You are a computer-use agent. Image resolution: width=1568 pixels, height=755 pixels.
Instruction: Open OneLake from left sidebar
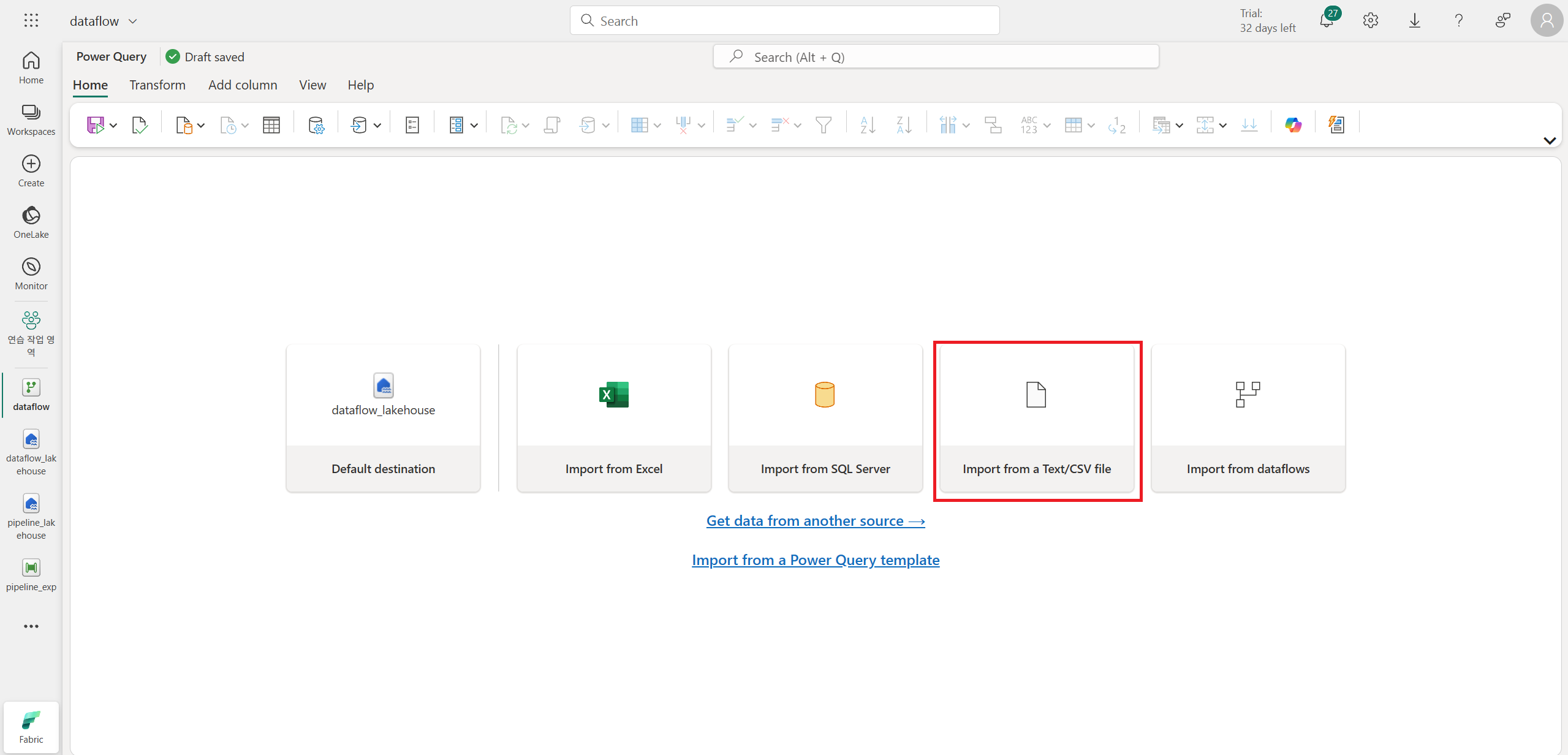(31, 222)
